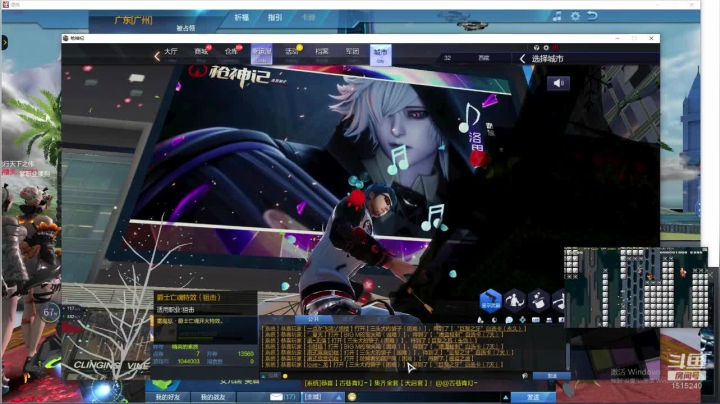Click the 显示武器 show-weapon hexagon icon
Viewport: 720px width, 404px height.
click(490, 301)
